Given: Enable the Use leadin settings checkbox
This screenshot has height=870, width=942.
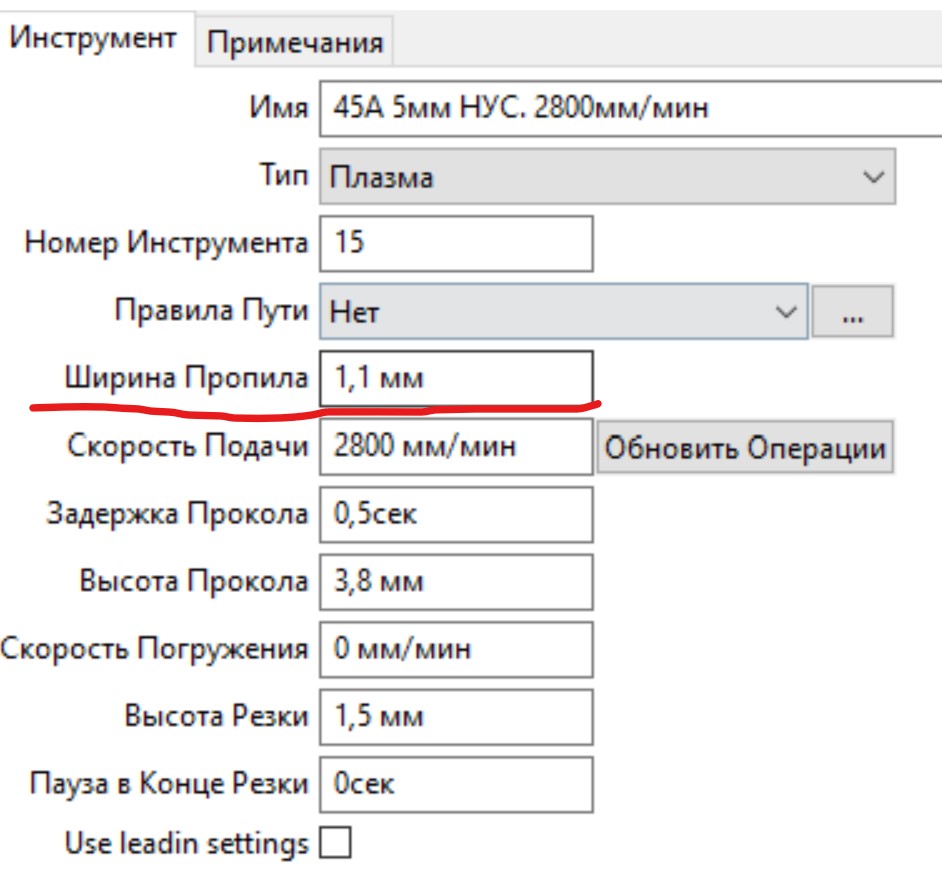Looking at the screenshot, I should pyautogui.click(x=335, y=844).
